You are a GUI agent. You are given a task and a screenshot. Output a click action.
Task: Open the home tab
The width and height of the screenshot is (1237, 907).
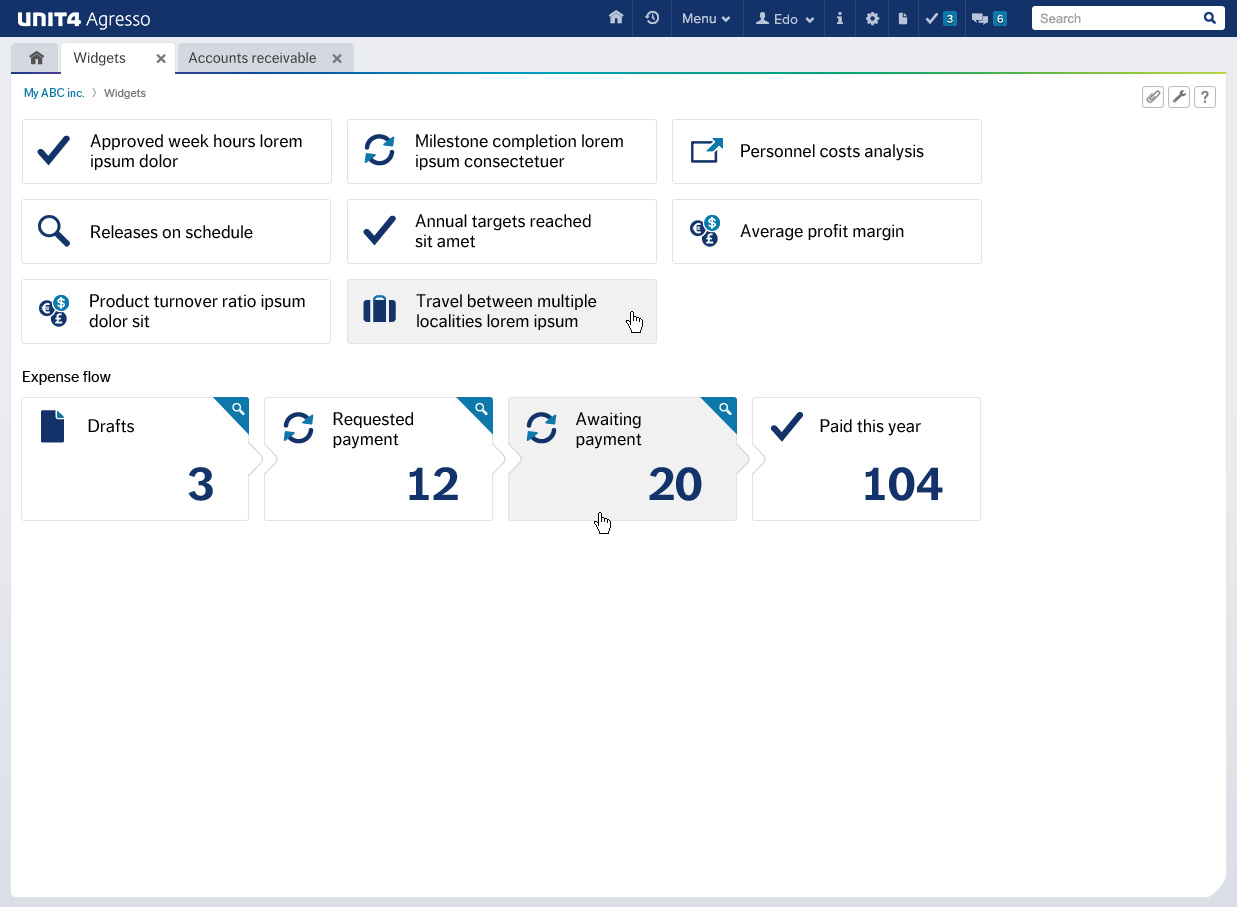pyautogui.click(x=36, y=58)
